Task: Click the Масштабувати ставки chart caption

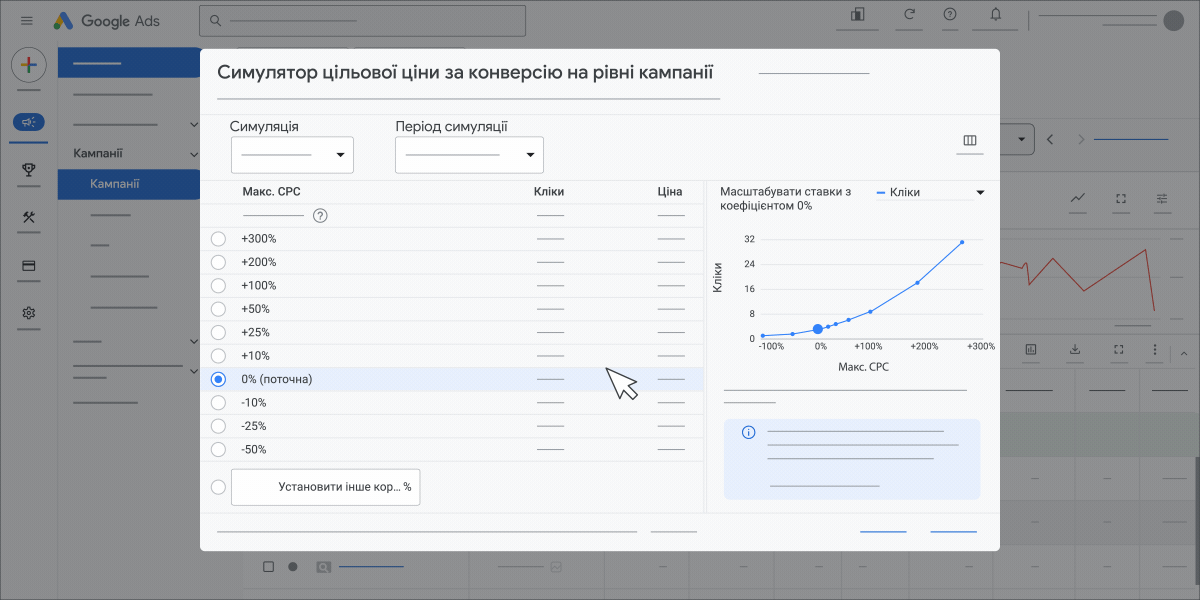Action: click(x=785, y=199)
